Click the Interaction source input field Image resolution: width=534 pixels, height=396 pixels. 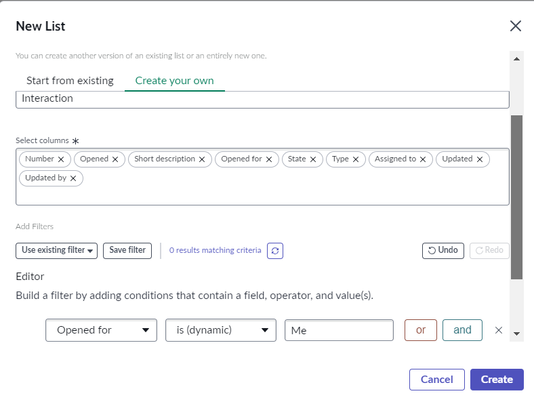point(262,99)
